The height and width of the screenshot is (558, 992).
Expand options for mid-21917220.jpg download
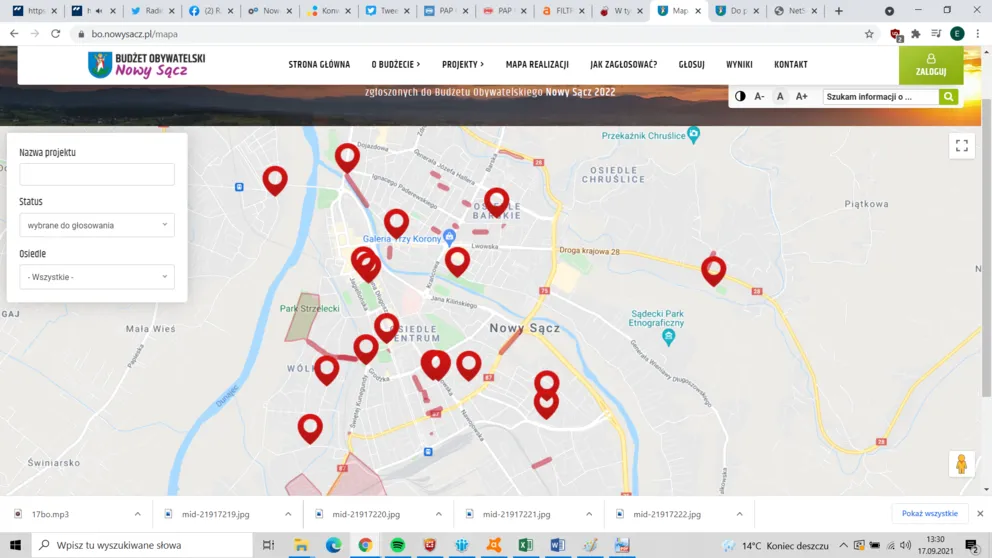click(438, 514)
